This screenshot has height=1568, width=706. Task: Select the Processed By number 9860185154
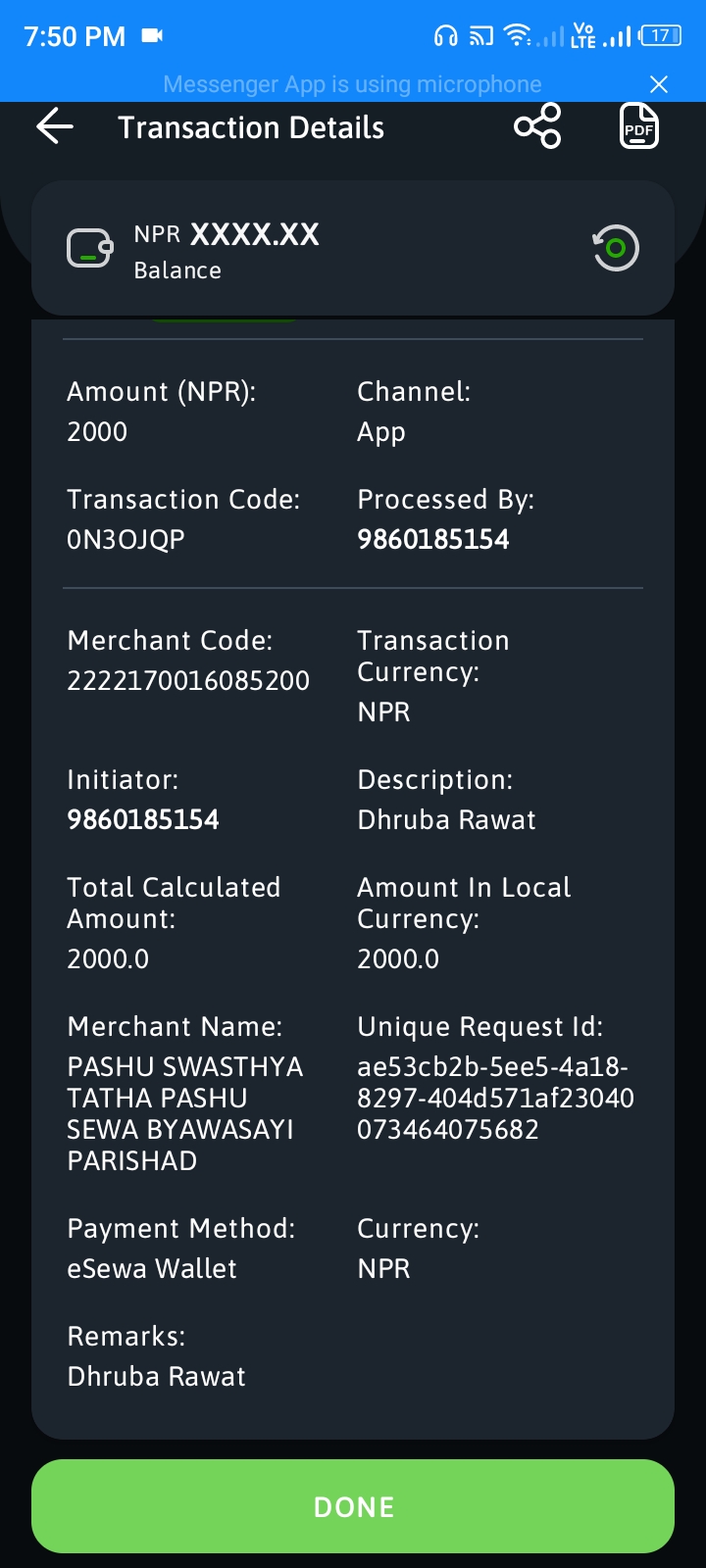coord(433,539)
